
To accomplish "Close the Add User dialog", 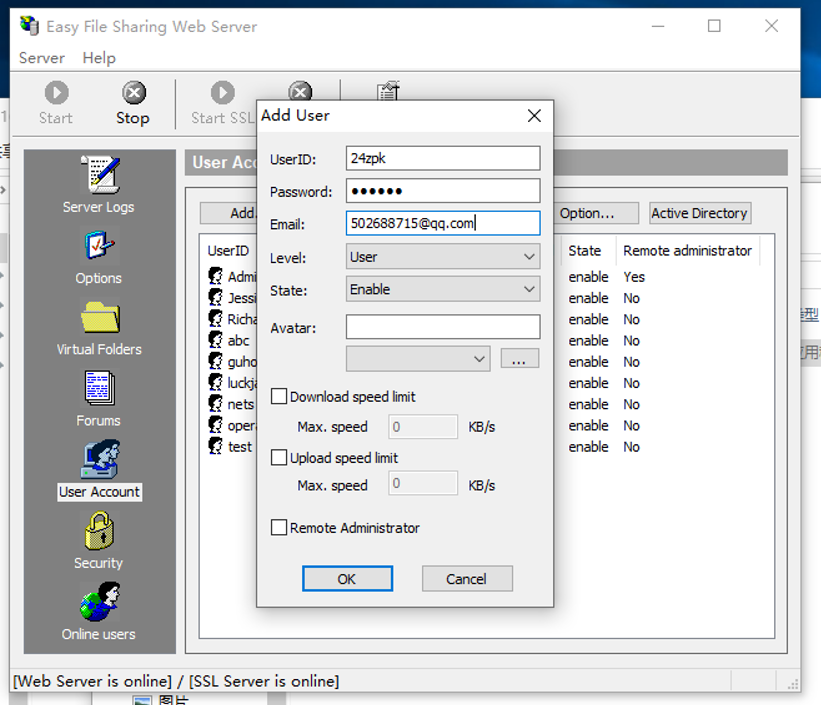I will [x=534, y=116].
